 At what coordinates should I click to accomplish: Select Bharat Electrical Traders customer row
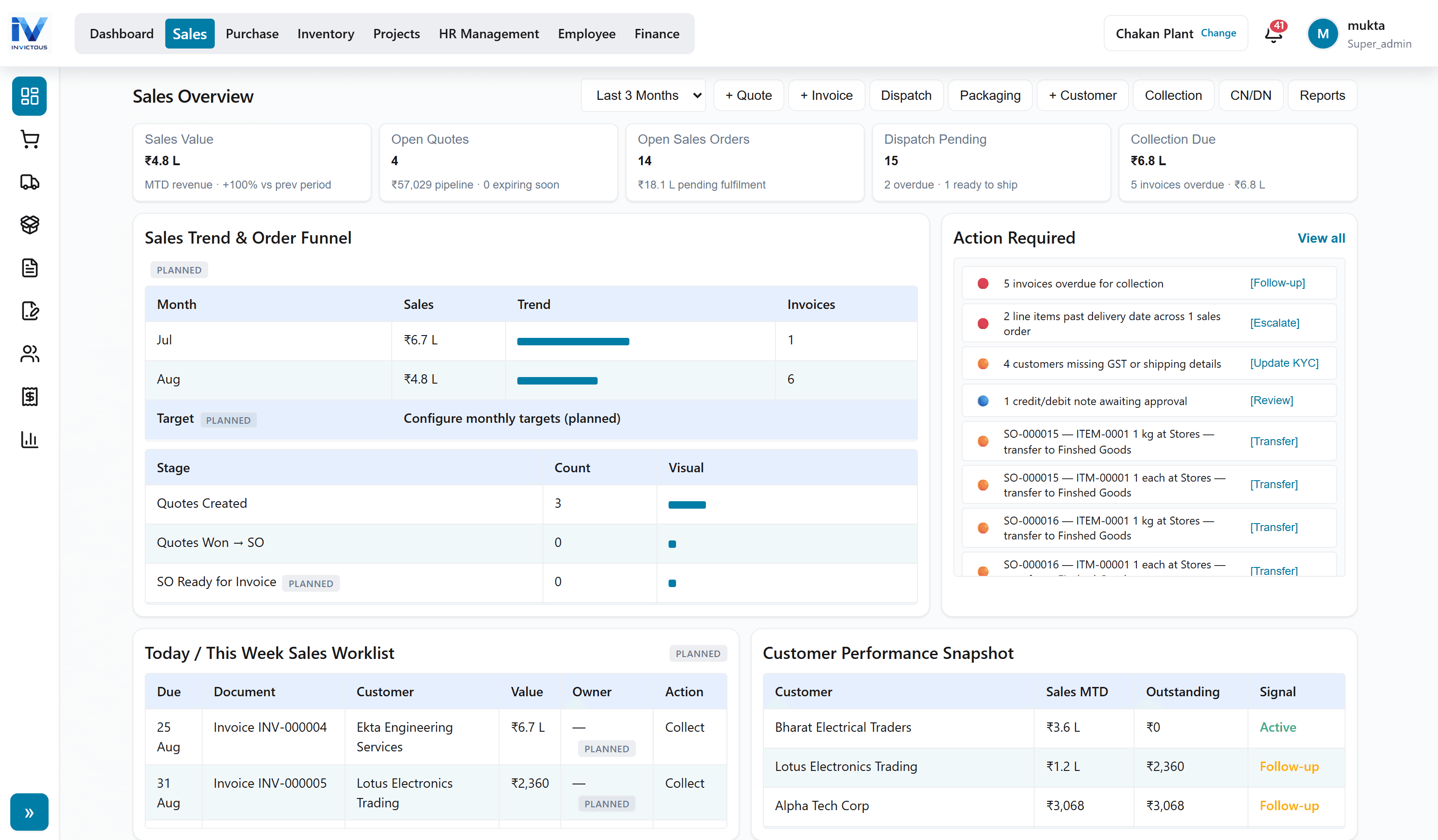[x=1053, y=727]
